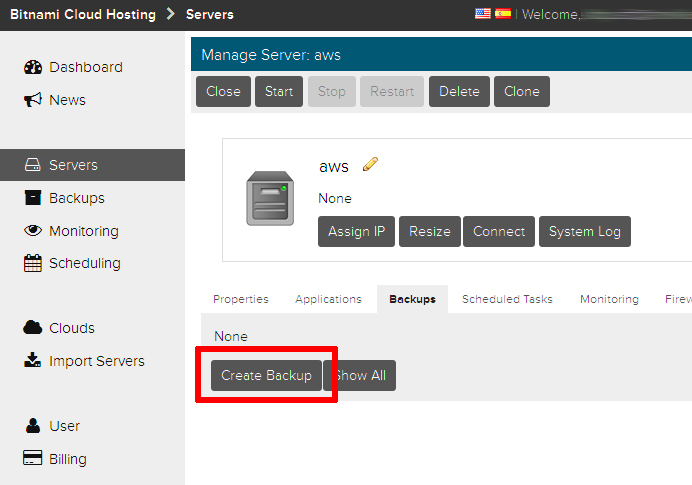Switch language with Spanish flag icon
This screenshot has height=485, width=692.
point(503,14)
